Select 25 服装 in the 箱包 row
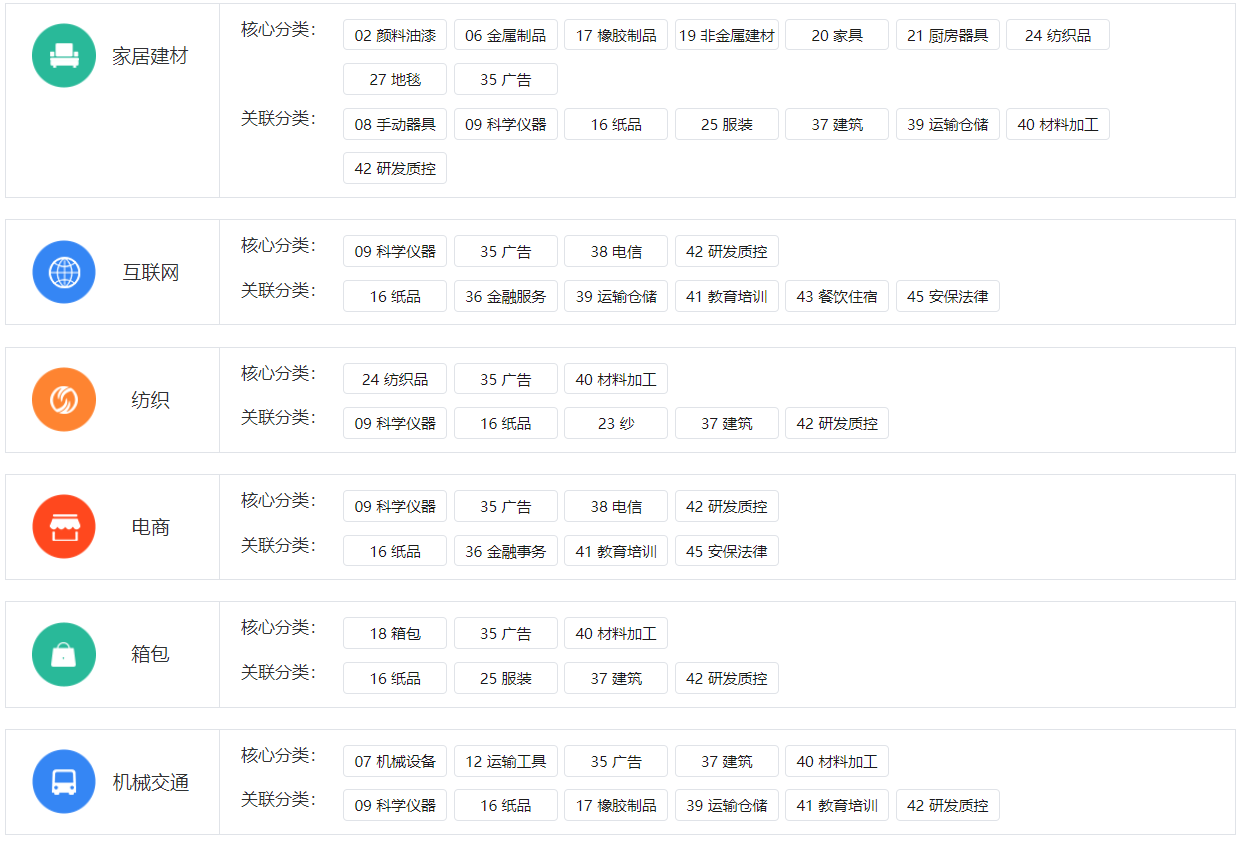The width and height of the screenshot is (1241, 841). click(506, 678)
